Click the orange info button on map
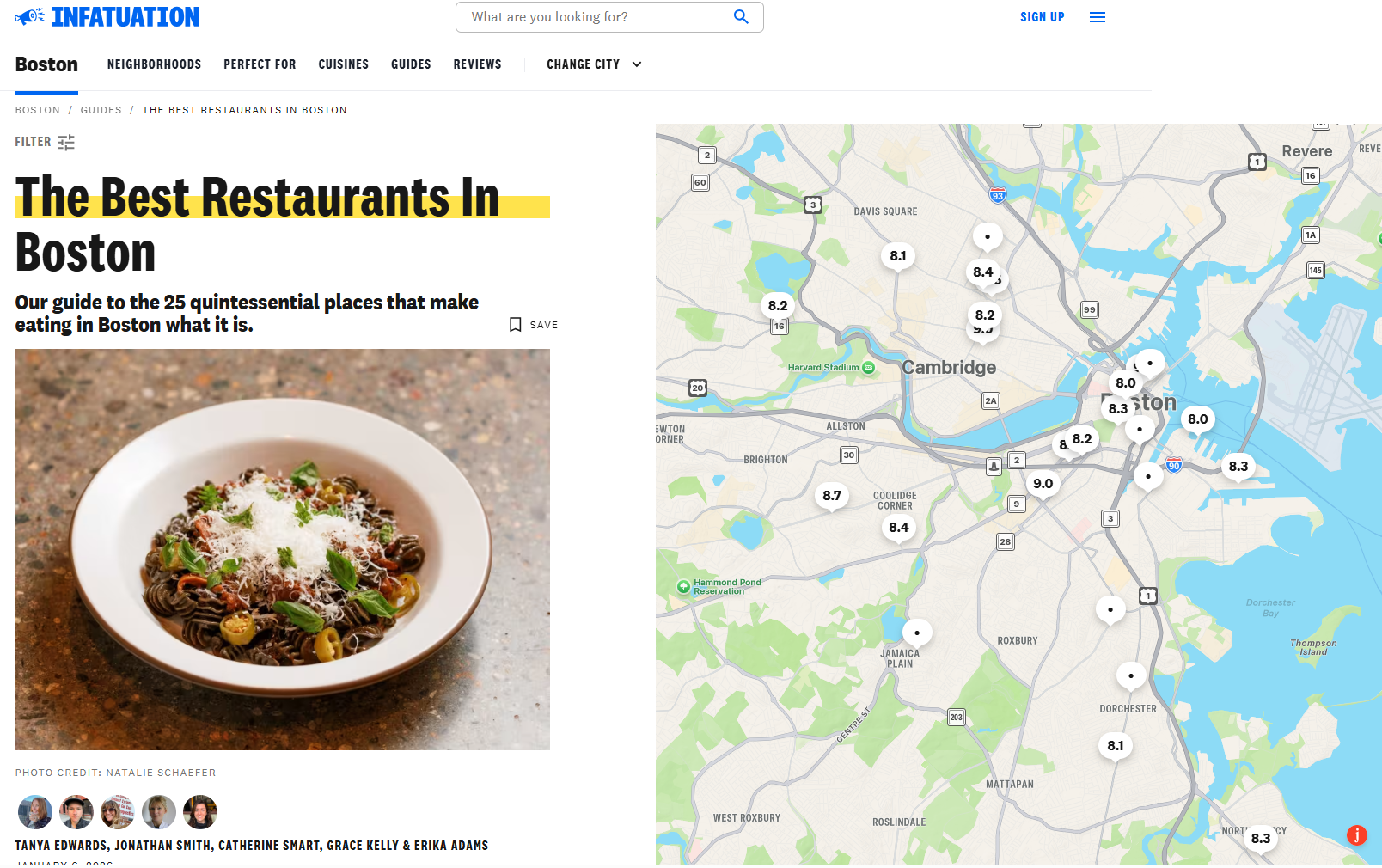Image resolution: width=1382 pixels, height=868 pixels. coord(1357,834)
